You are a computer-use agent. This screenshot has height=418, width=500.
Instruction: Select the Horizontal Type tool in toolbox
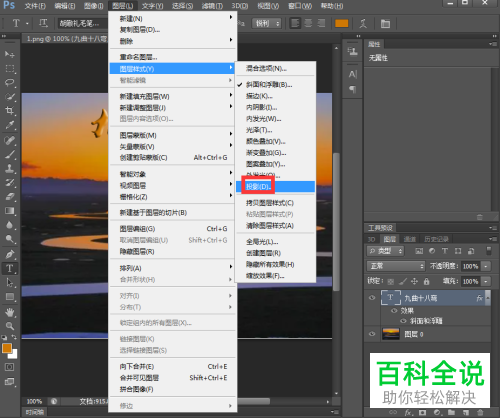pyautogui.click(x=10, y=268)
